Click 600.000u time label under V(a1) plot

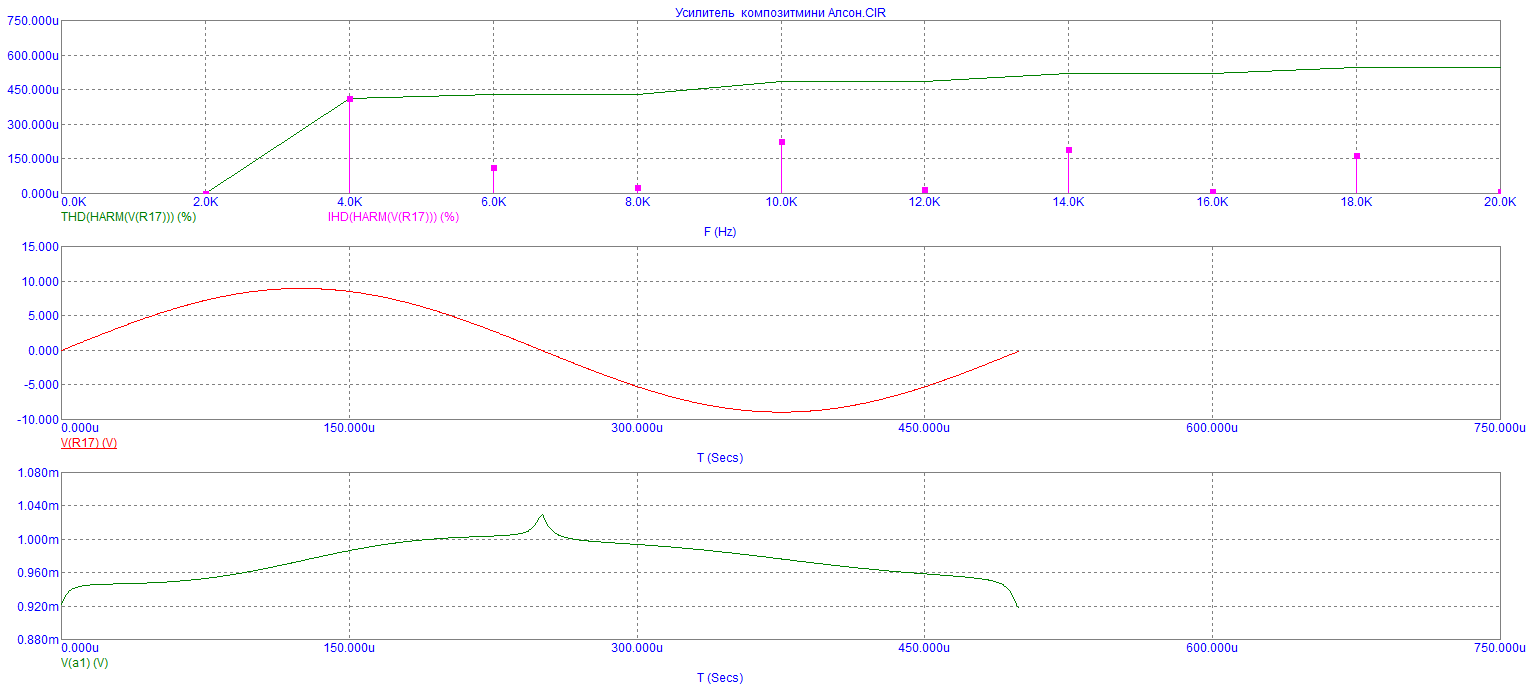click(x=1212, y=648)
